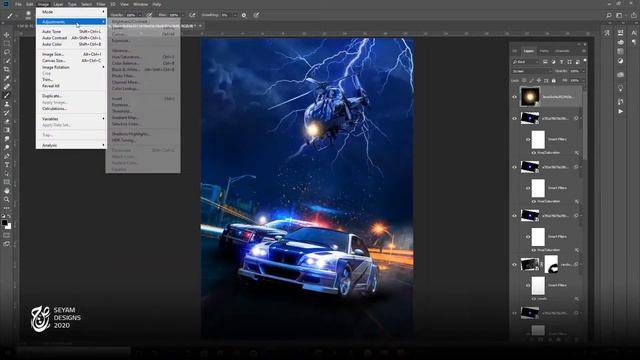Click the background color swatch
The height and width of the screenshot is (360, 640).
coord(9,227)
